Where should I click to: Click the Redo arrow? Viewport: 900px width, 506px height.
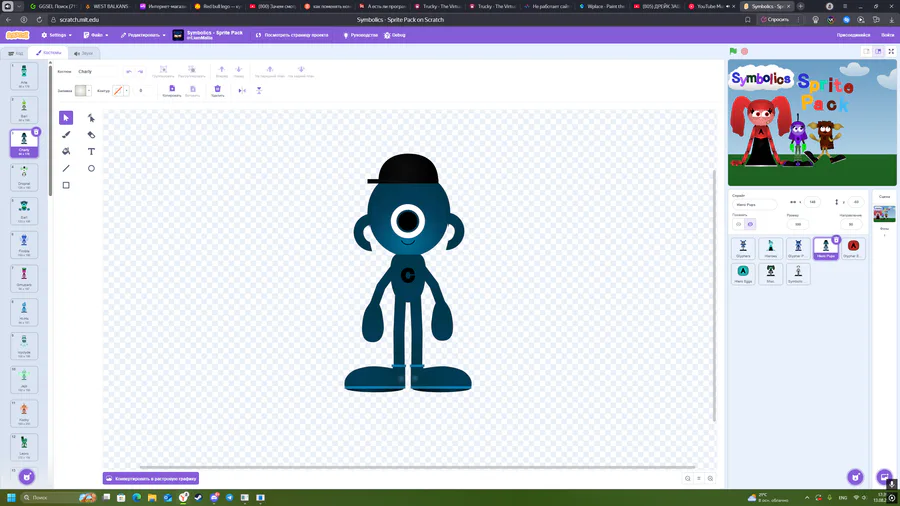pyautogui.click(x=140, y=72)
